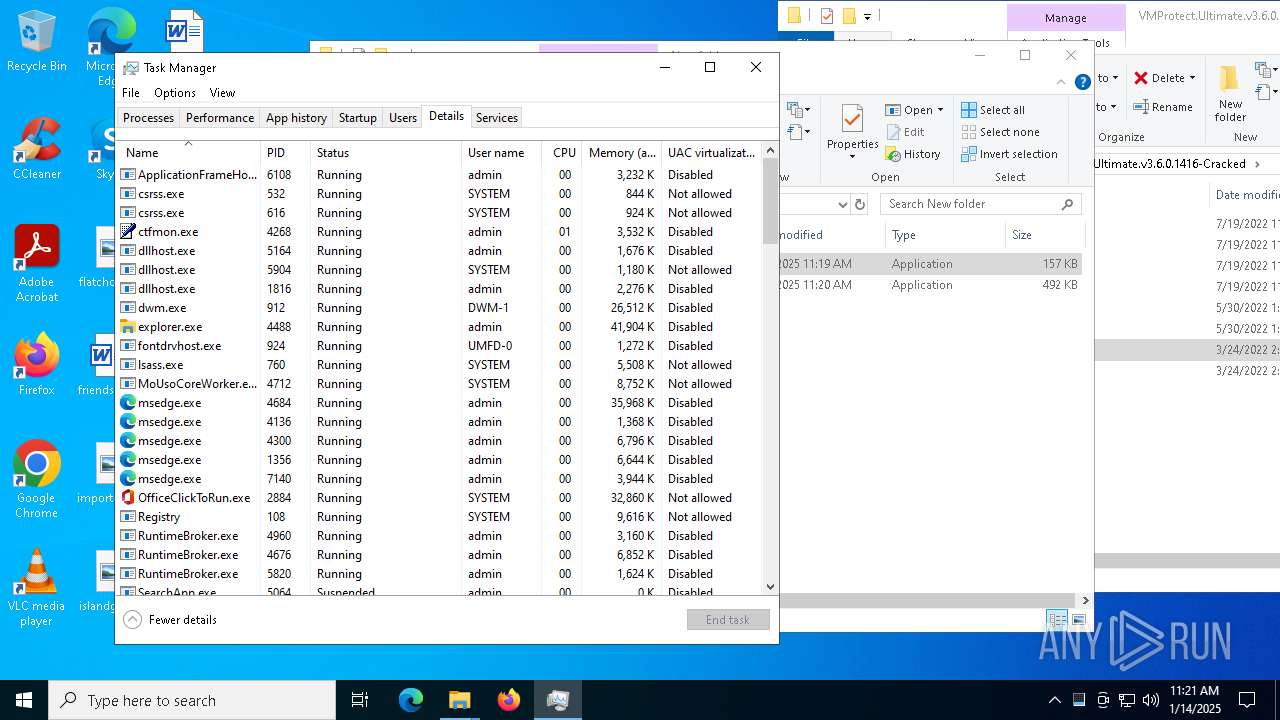
Task: Open Task Manager View menu
Action: (222, 93)
